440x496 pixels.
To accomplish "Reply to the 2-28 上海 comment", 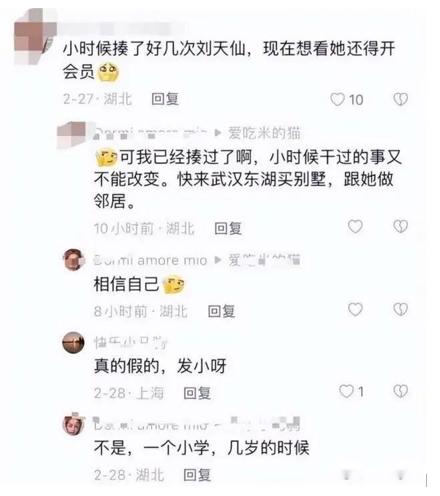I will [x=197, y=393].
